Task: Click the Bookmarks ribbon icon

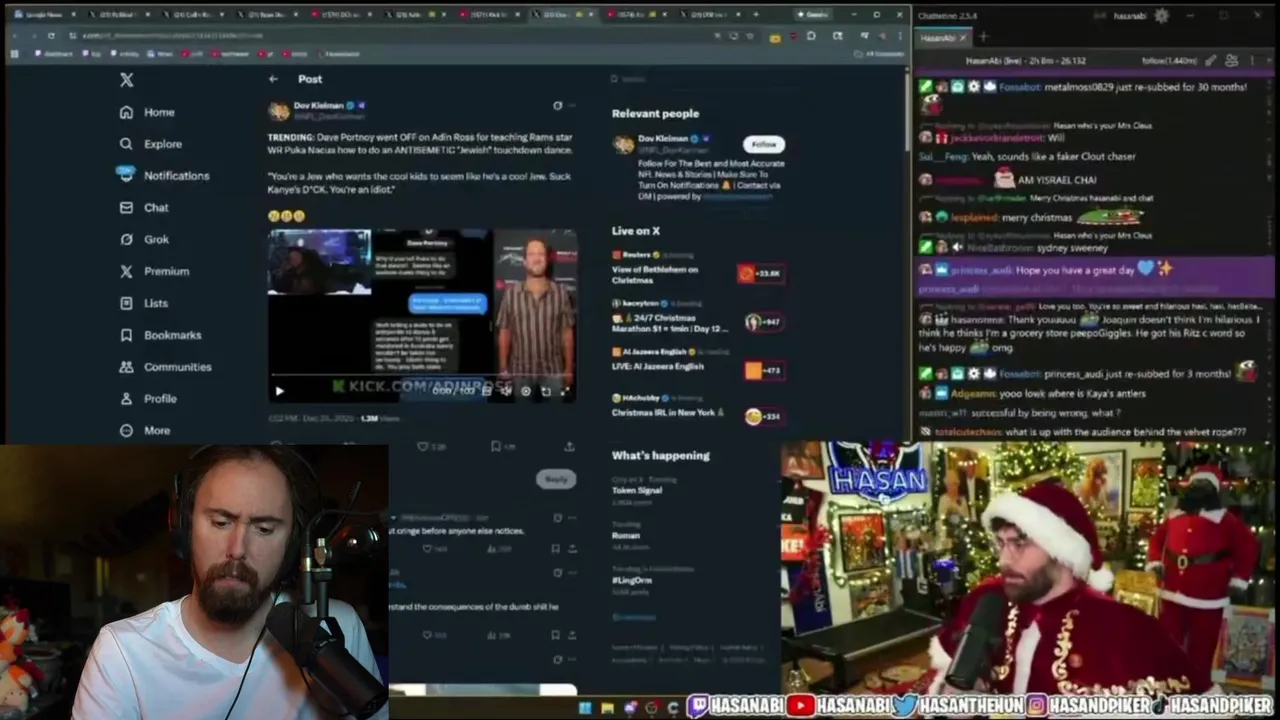Action: 126,335
